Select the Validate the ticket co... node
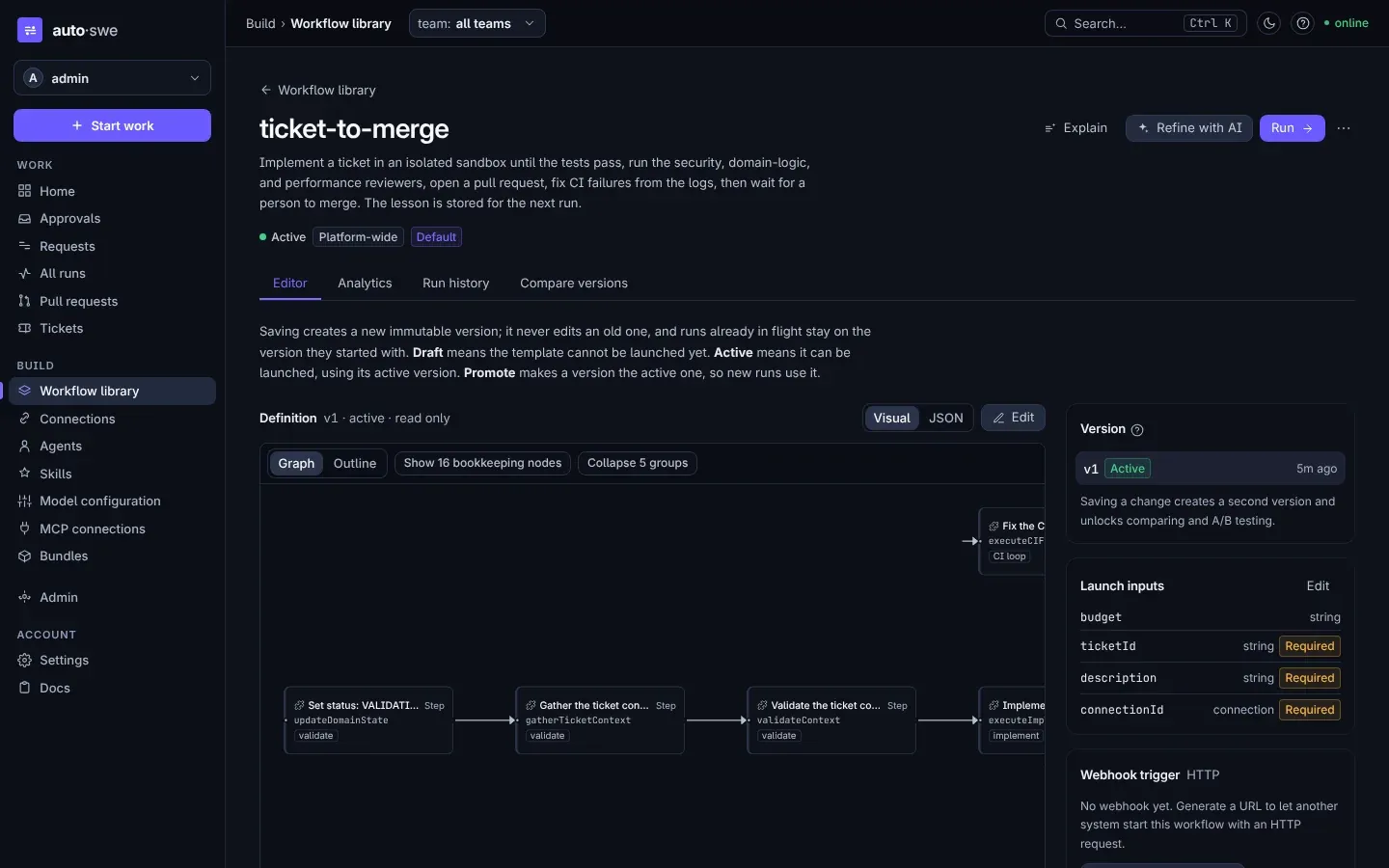Screen dimensions: 1389x868 click(x=831, y=720)
